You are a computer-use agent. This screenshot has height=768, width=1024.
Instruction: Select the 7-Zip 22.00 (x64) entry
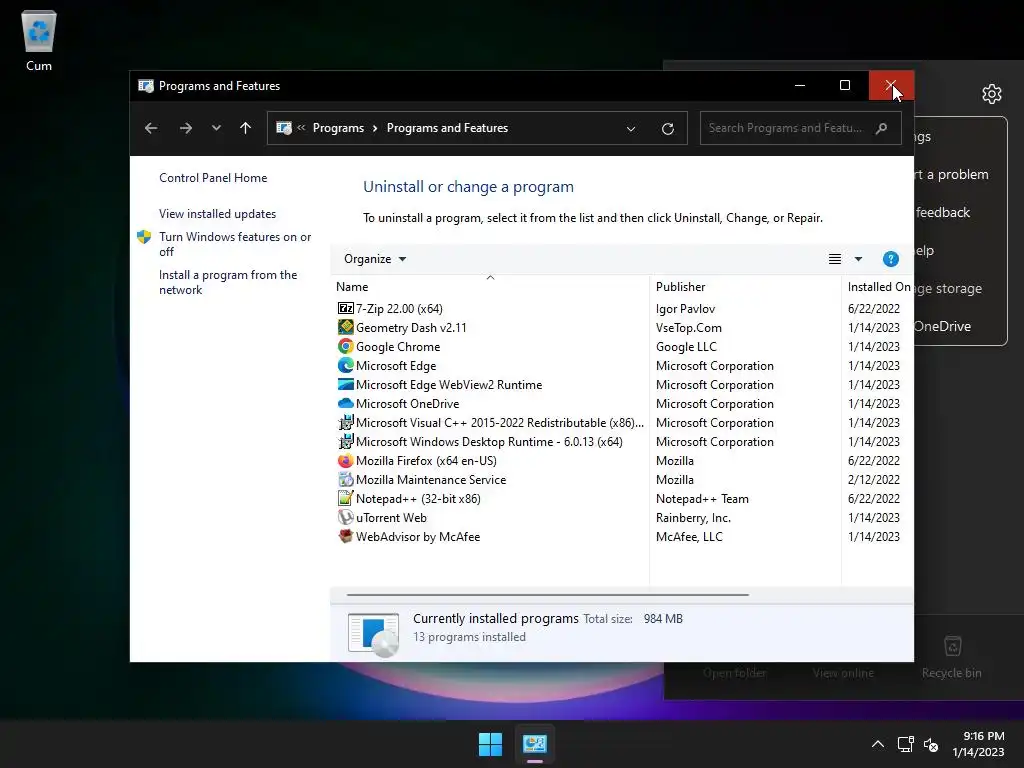point(399,308)
